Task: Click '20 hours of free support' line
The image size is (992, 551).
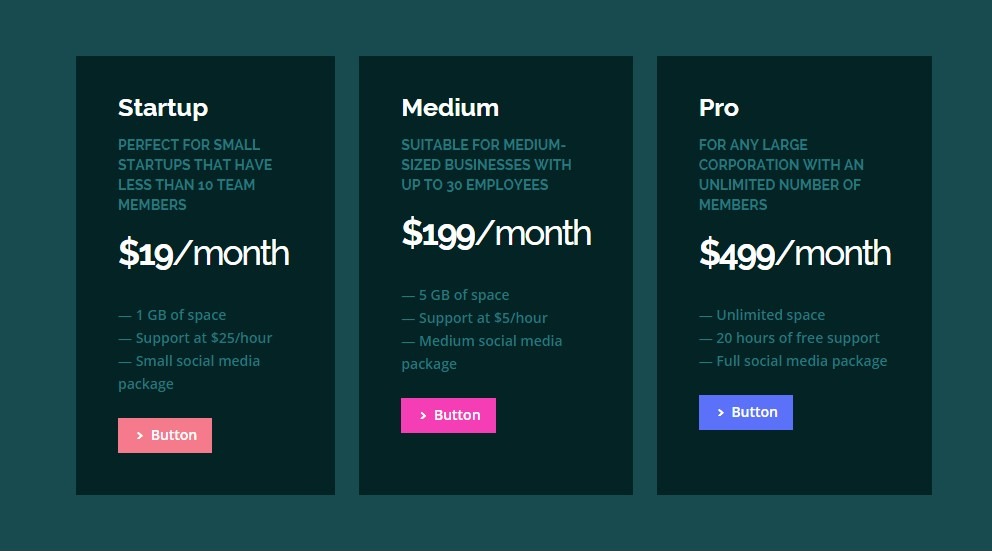Action: click(x=789, y=338)
